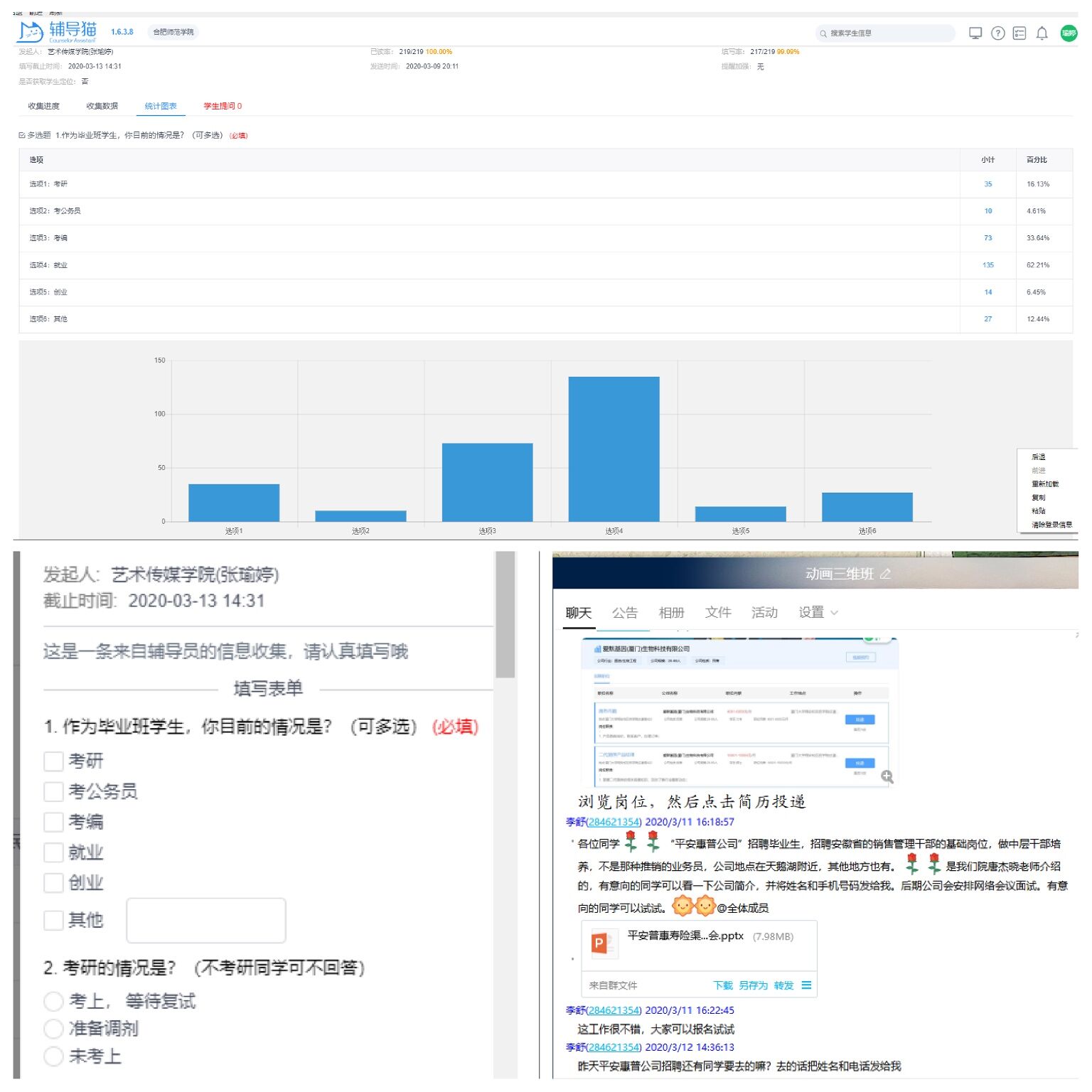This screenshot has width=1092, height=1092.
Task: Click the pencil edit icon beside 动画三维班
Action: pos(885,574)
